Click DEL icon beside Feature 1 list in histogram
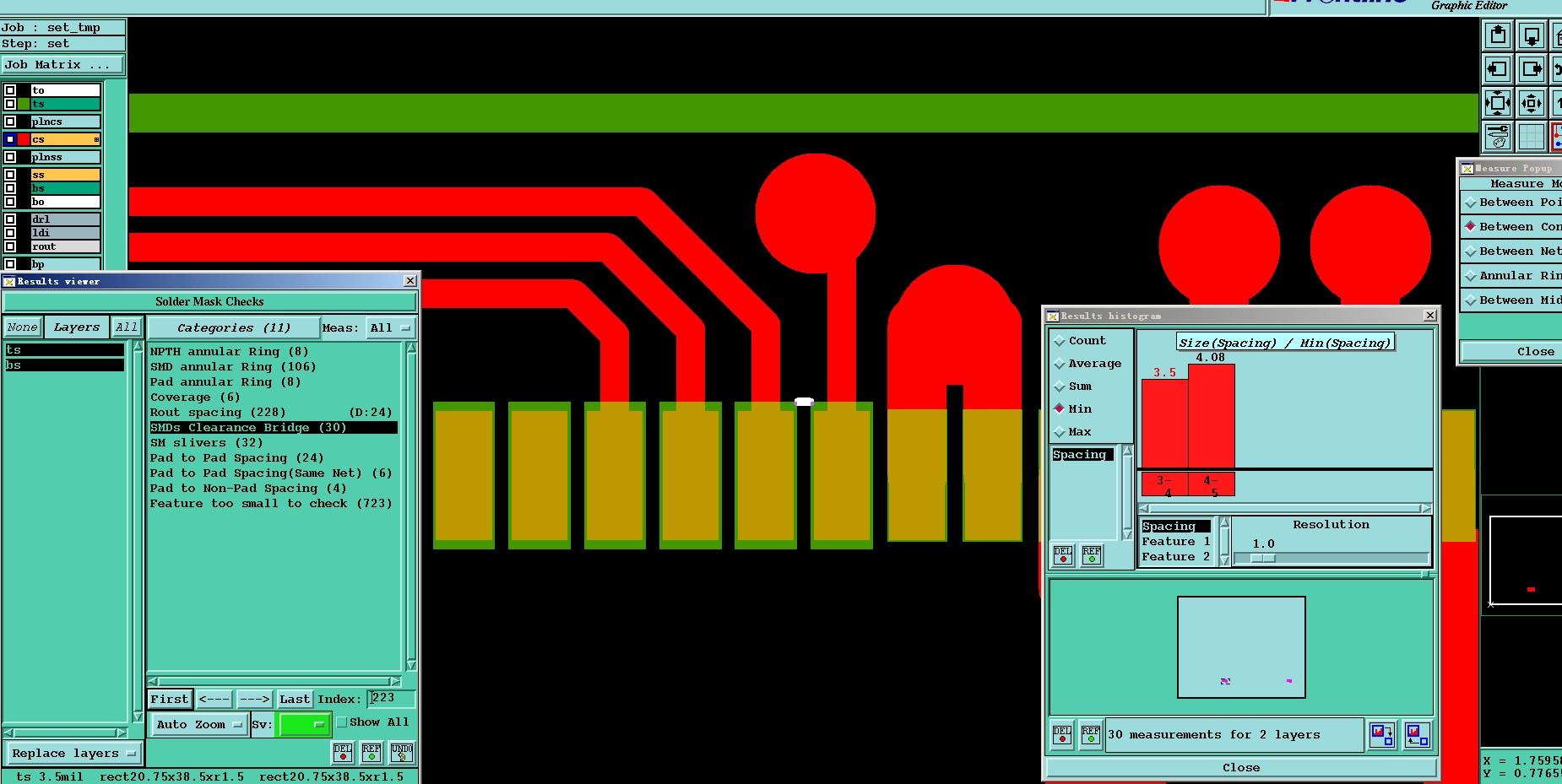This screenshot has width=1562, height=784. pos(1063,554)
